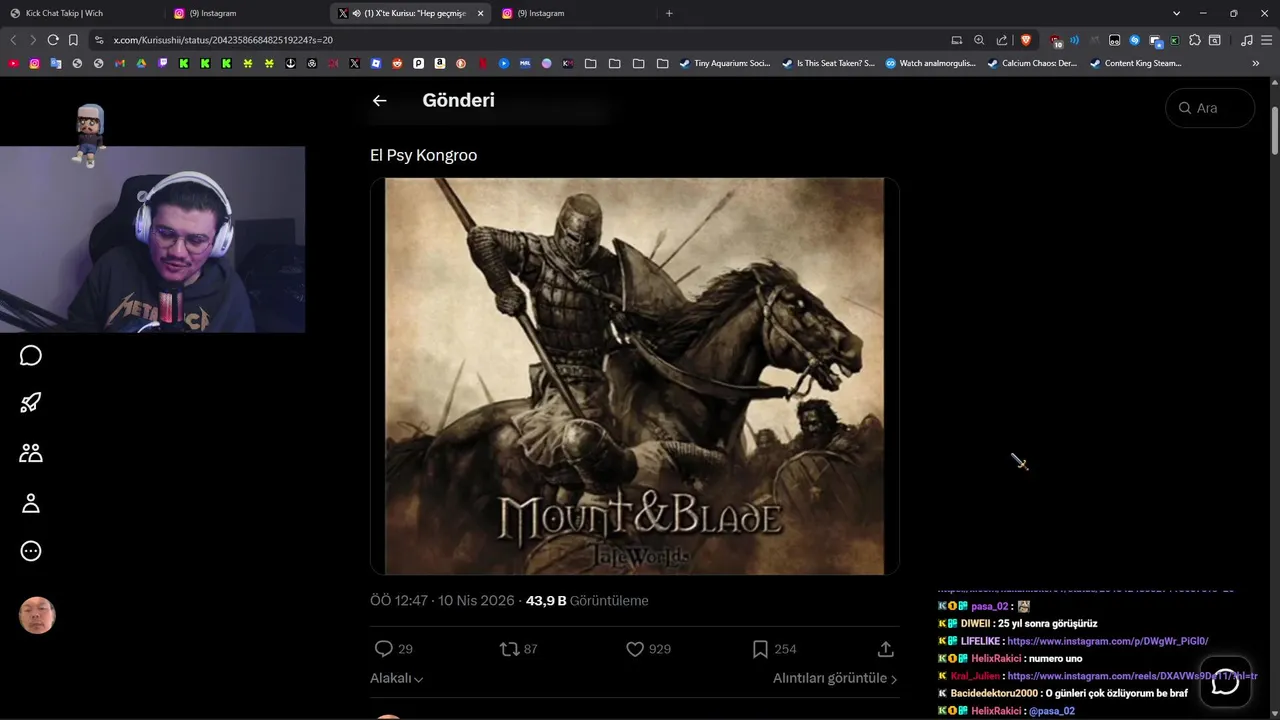Click the bookmark page icon beside reload

[x=73, y=40]
